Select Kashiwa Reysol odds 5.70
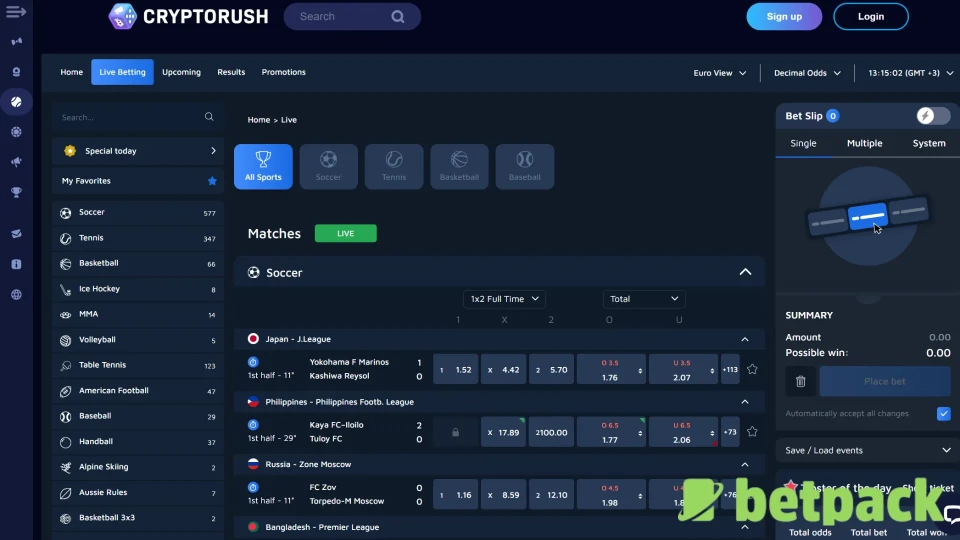The image size is (960, 540). pos(551,370)
